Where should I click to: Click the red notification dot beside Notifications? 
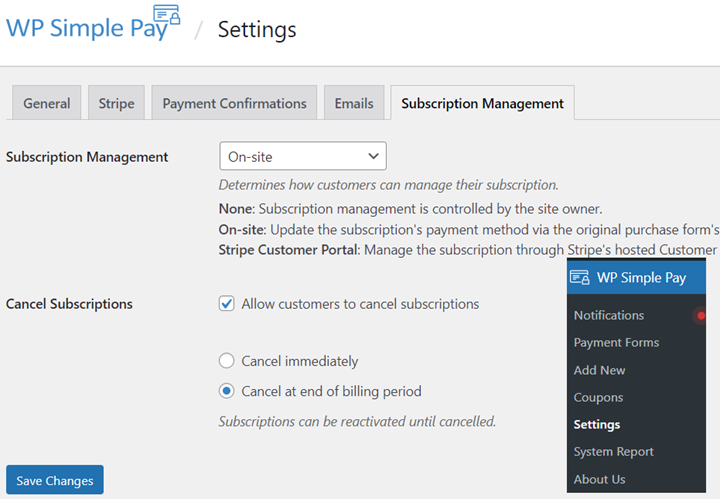[701, 315]
